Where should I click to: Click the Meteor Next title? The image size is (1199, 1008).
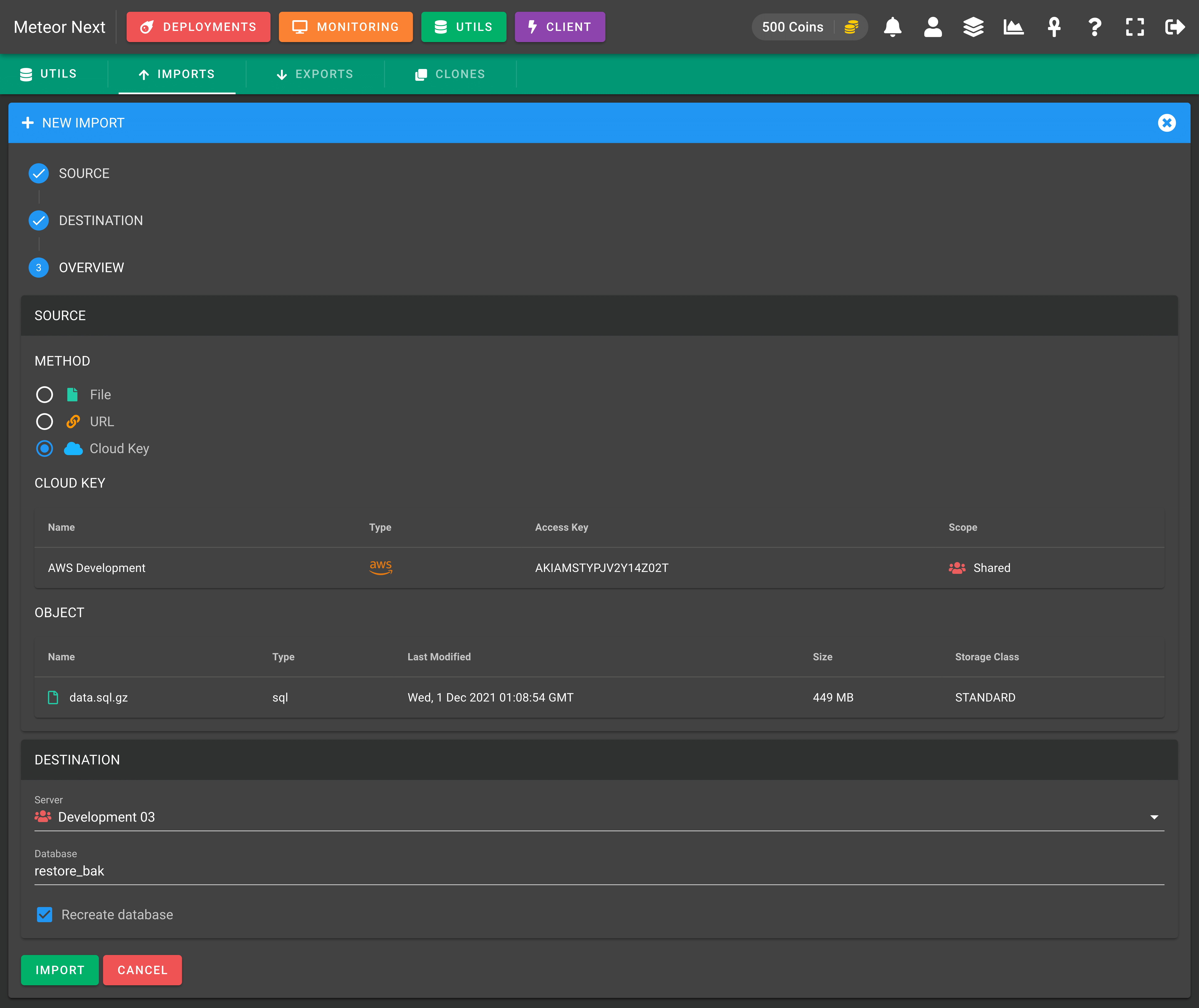pyautogui.click(x=60, y=27)
